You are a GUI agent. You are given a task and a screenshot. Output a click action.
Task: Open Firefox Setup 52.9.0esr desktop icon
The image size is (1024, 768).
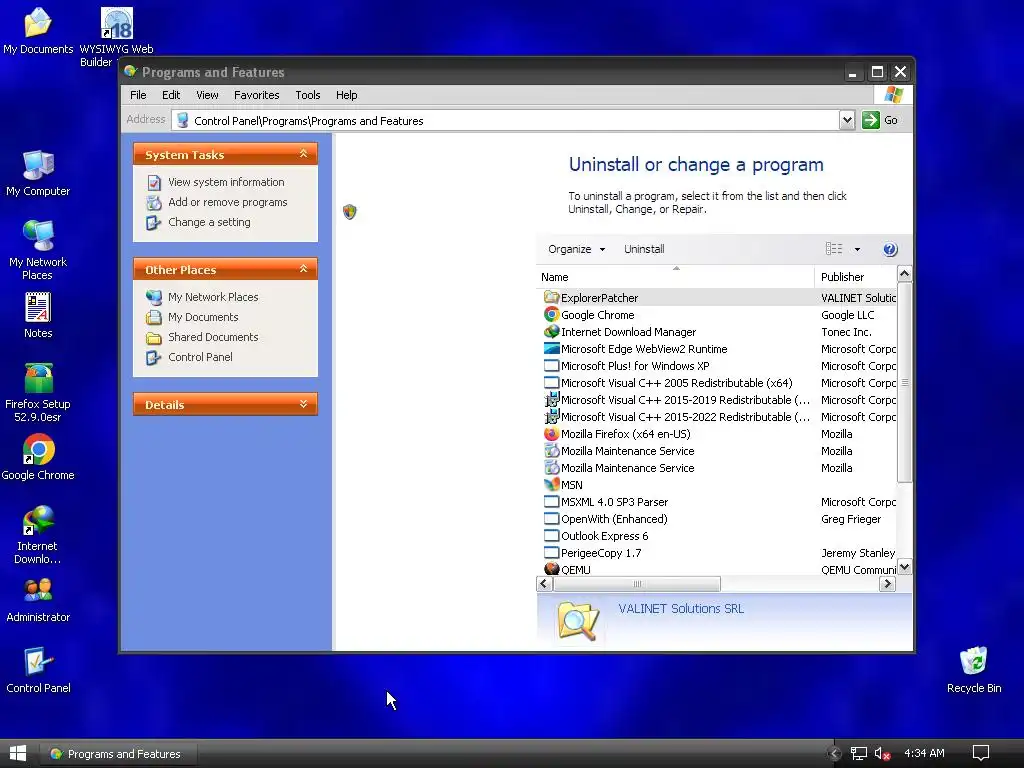tap(38, 392)
